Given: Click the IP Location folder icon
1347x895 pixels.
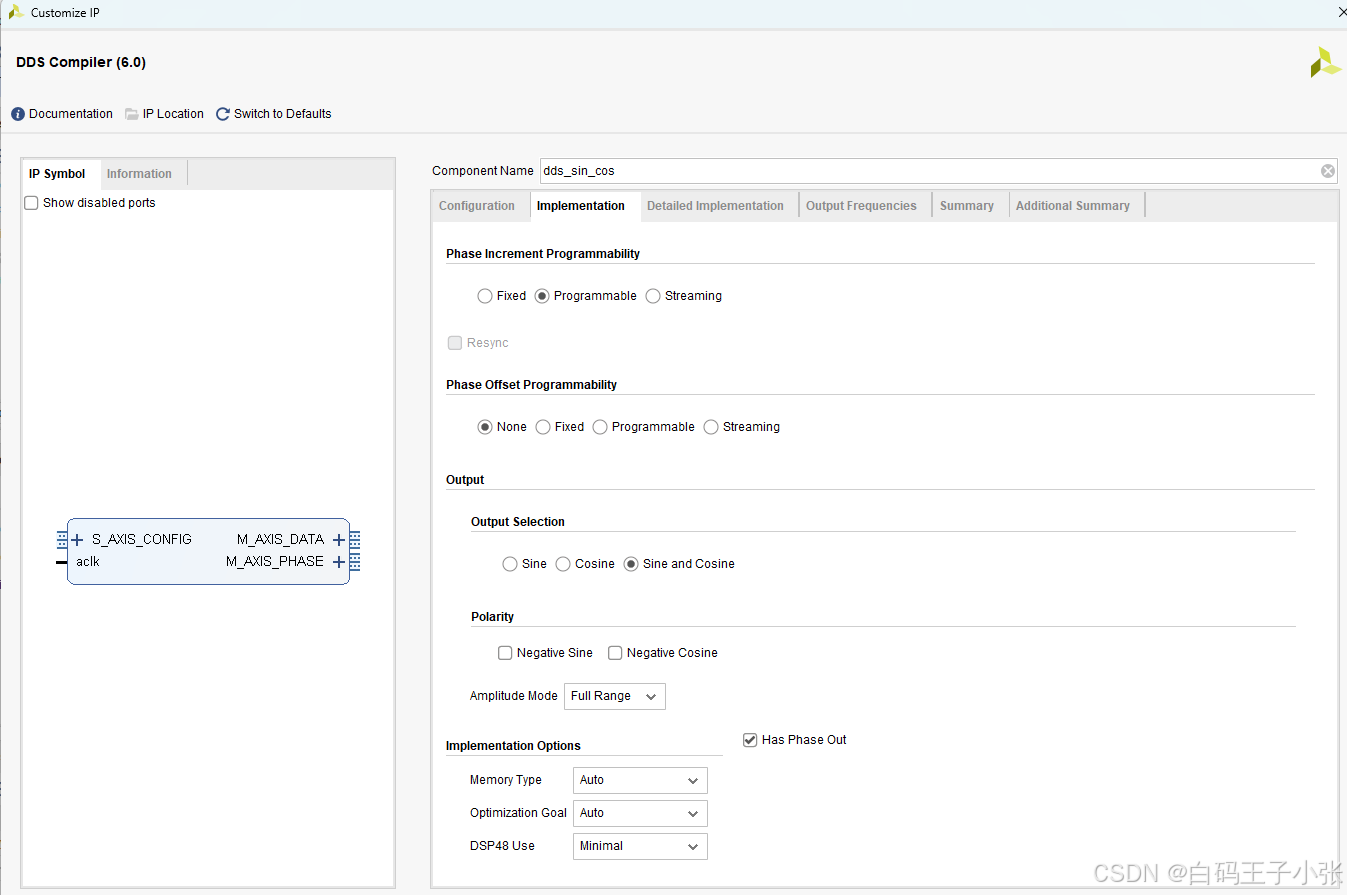Looking at the screenshot, I should pyautogui.click(x=132, y=114).
